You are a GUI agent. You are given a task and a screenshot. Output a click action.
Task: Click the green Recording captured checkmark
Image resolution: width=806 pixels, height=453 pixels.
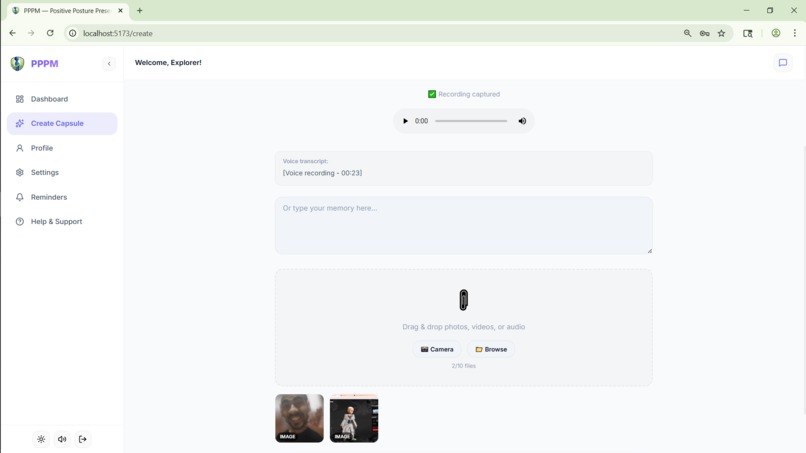pyautogui.click(x=432, y=94)
